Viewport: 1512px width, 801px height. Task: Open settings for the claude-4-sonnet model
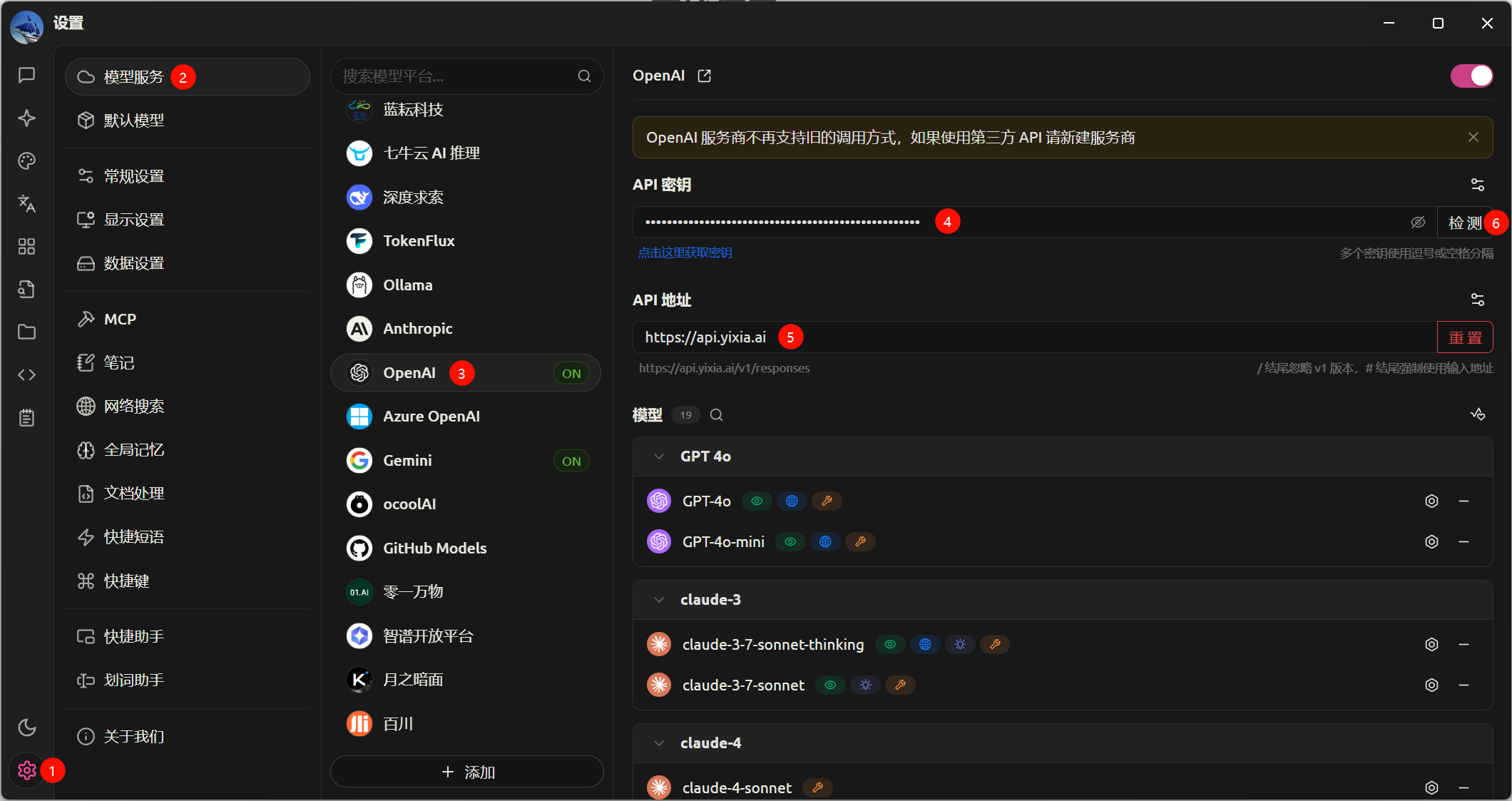coord(1431,787)
